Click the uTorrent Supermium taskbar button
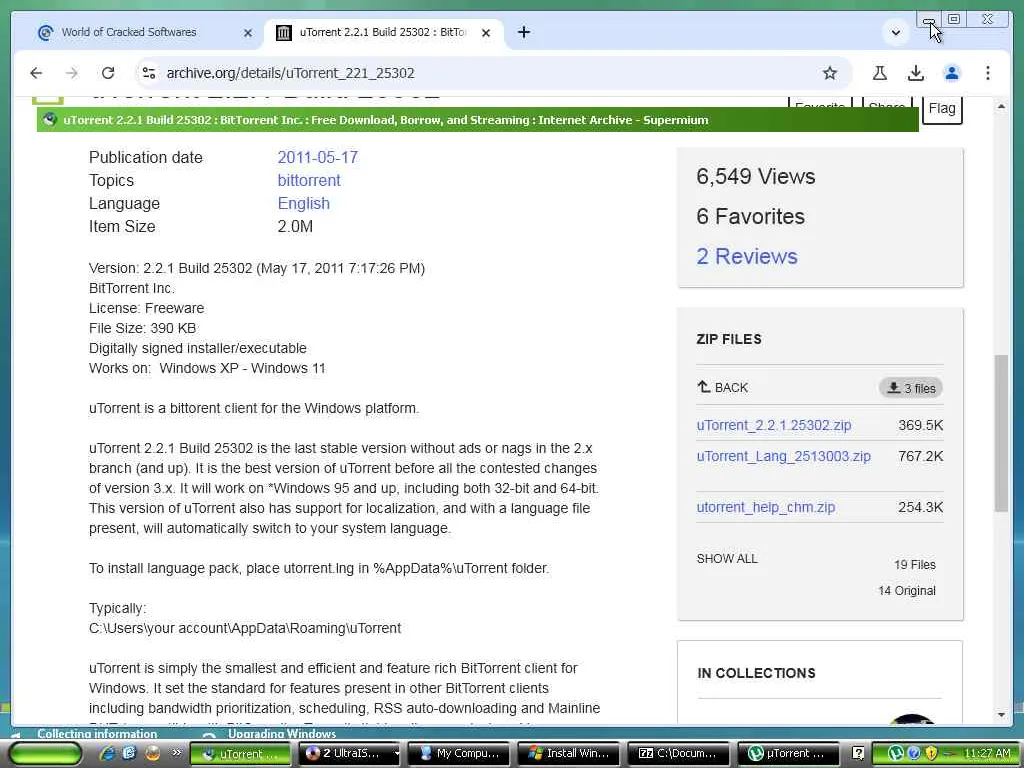The width and height of the screenshot is (1024, 768). coord(240,754)
